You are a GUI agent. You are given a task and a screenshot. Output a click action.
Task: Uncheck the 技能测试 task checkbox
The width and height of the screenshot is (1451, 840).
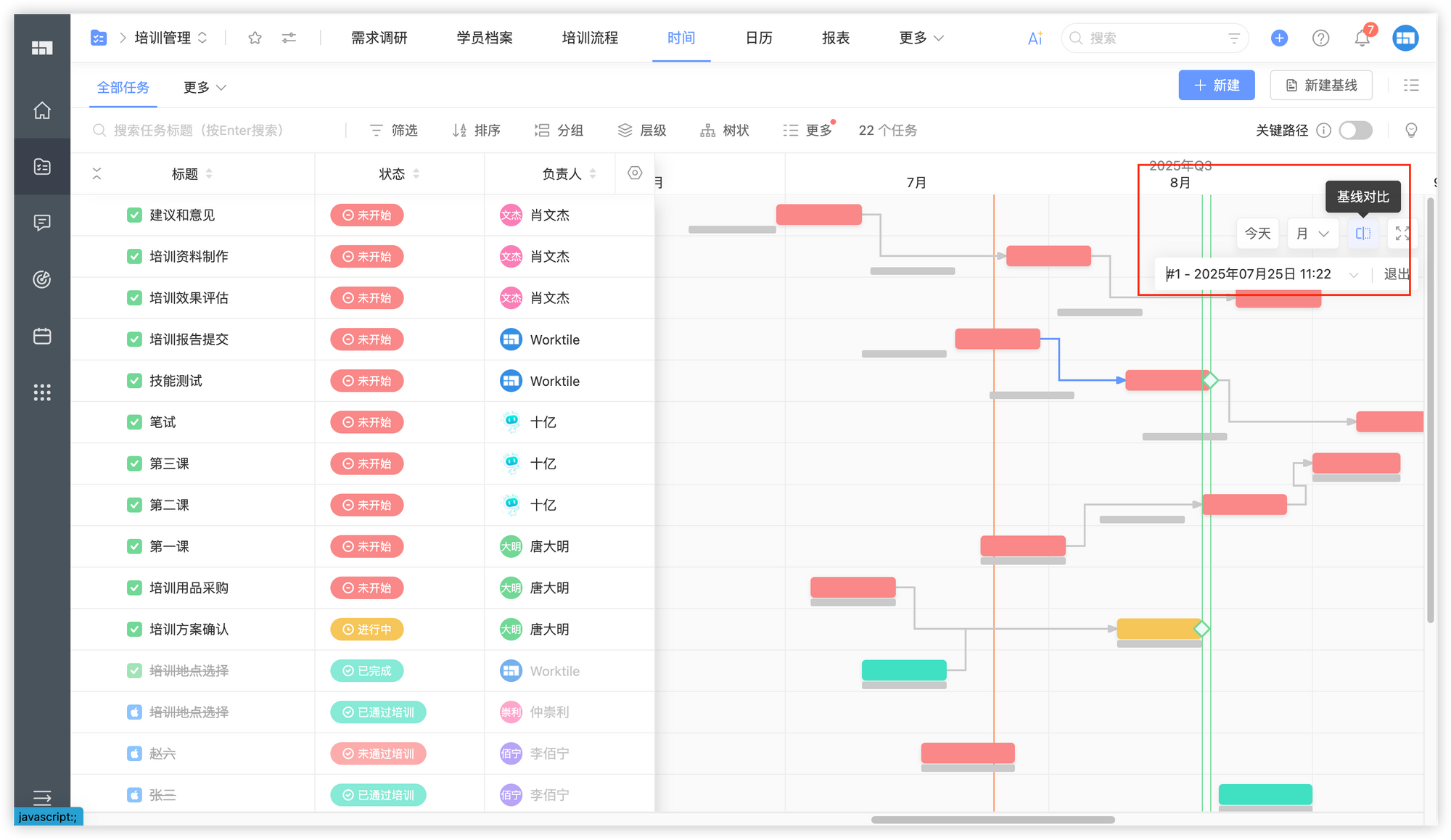pos(134,381)
